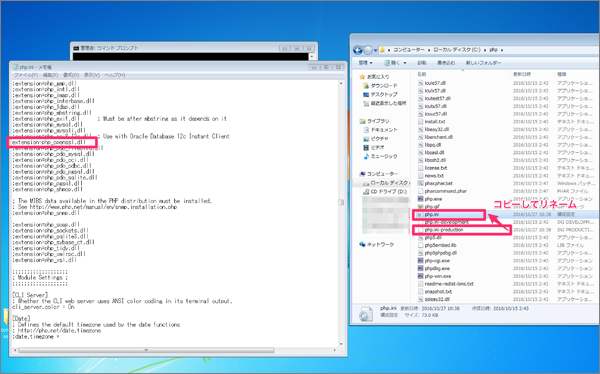Viewport: 600px width, 374px height.
Task: Open 編集(E) menu in Notepad
Action: coord(50,75)
